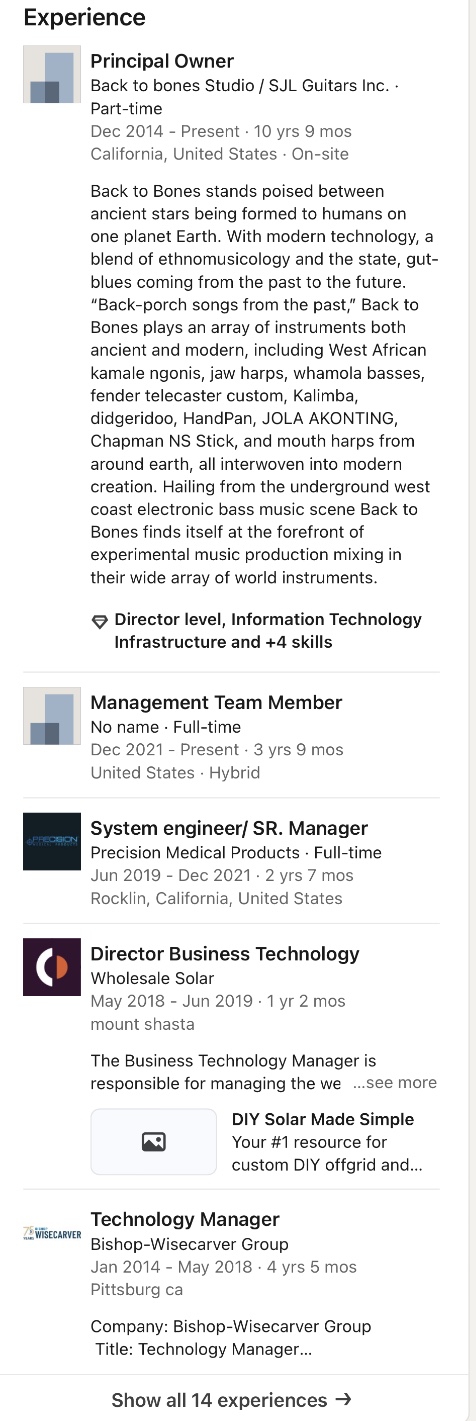Screen dimensions: 476x1421
Task: Open the Bishop-Wisecarver Group logo
Action: click(x=52, y=1233)
